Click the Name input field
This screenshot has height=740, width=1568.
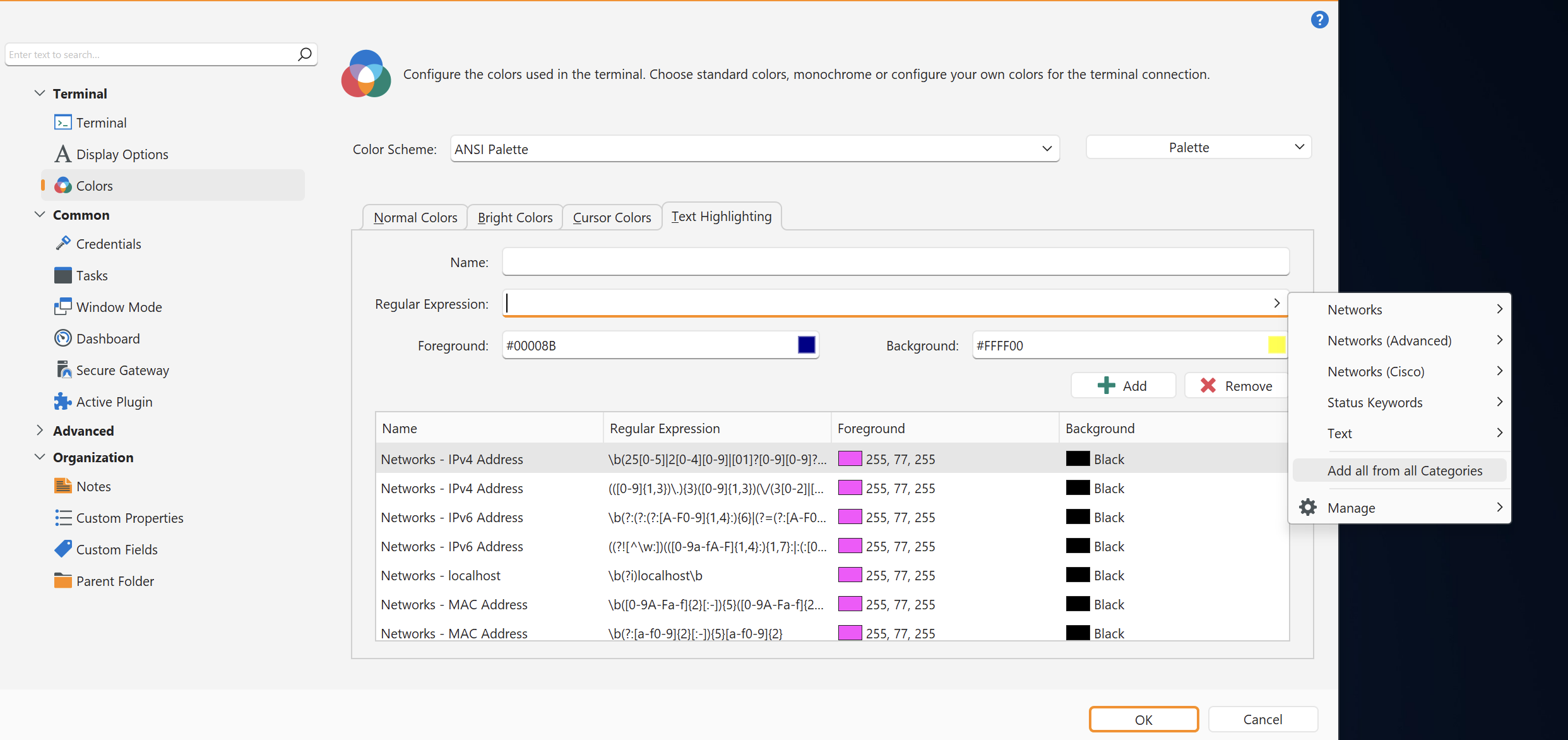tap(895, 262)
